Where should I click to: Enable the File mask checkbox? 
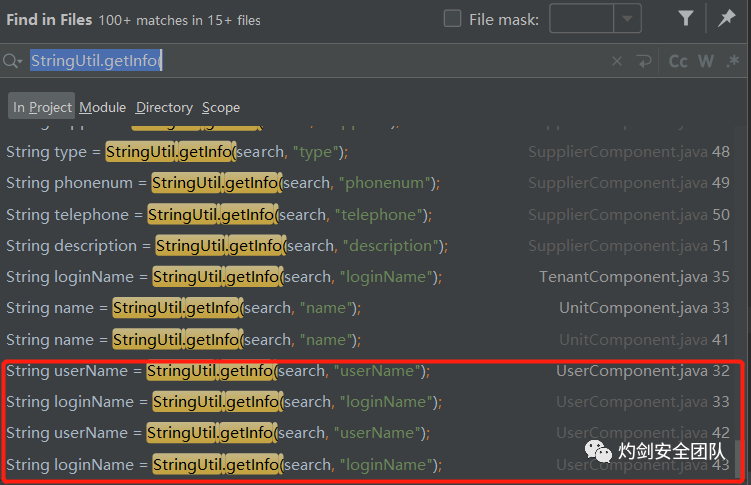click(452, 19)
